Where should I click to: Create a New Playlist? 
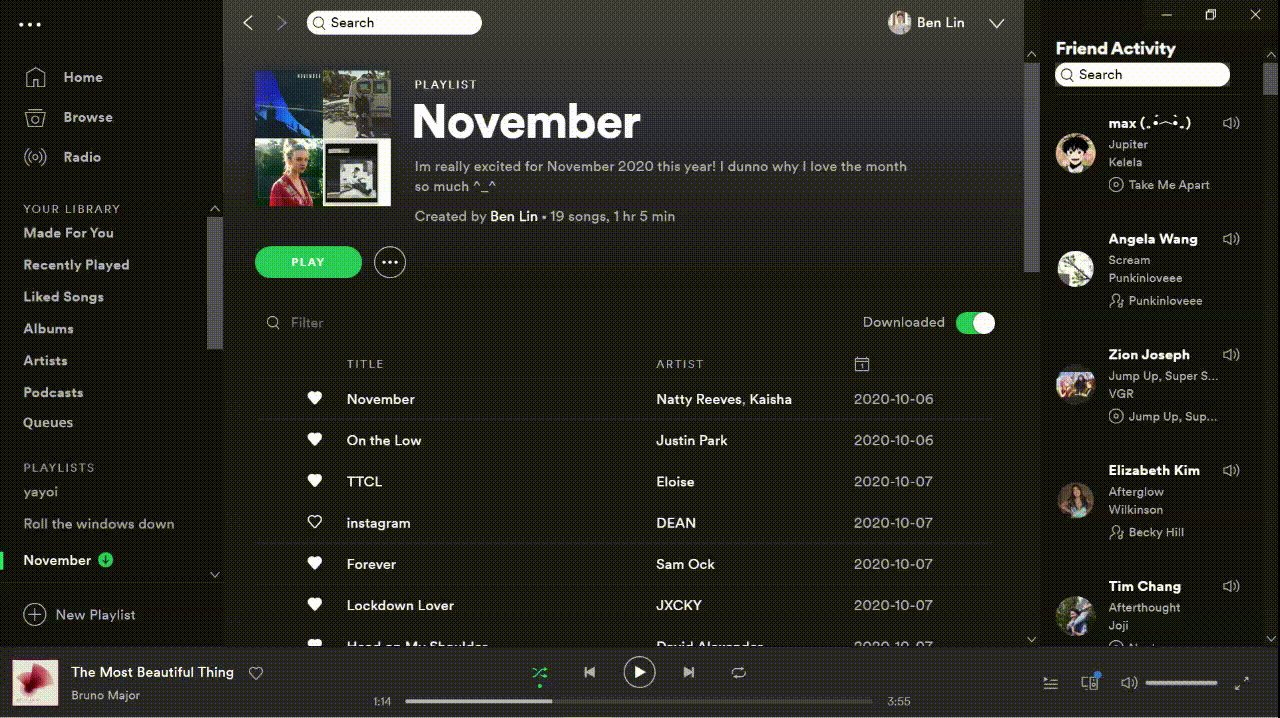click(x=80, y=615)
